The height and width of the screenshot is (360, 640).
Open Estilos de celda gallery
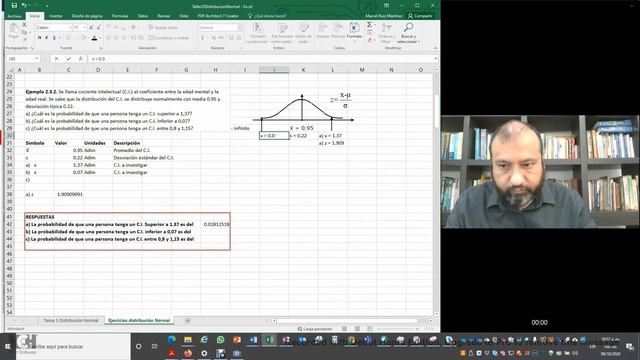tap(303, 33)
